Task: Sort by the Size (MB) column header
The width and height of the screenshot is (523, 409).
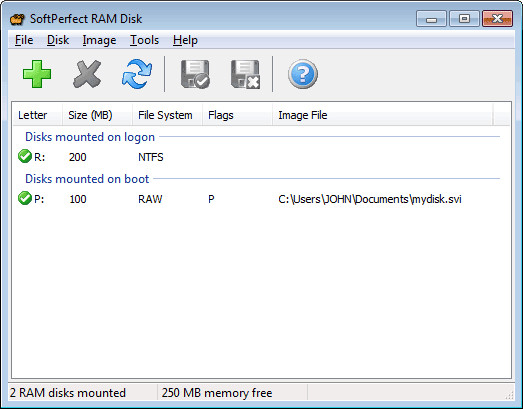Action: coord(97,115)
